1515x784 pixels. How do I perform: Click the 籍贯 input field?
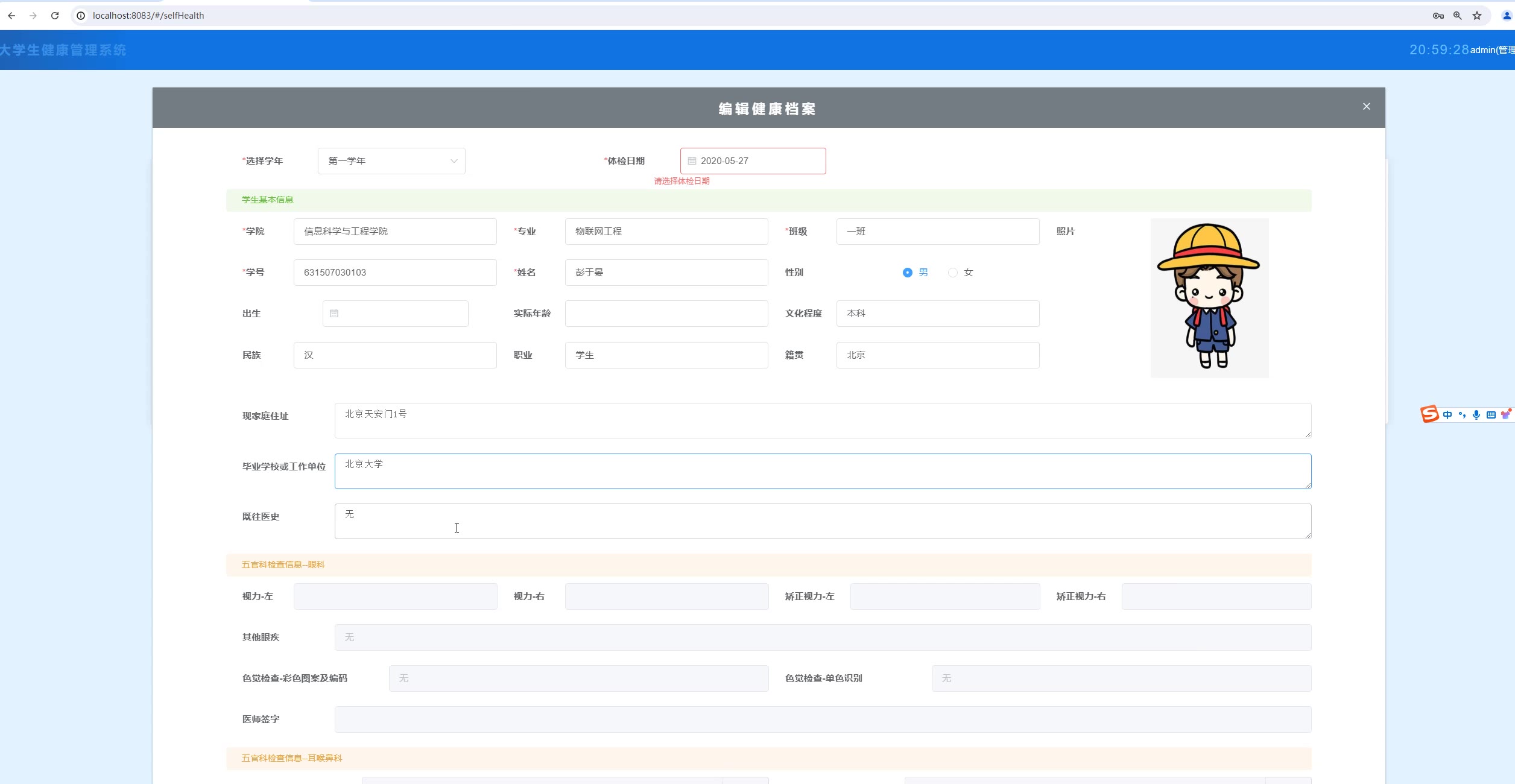[x=938, y=355]
